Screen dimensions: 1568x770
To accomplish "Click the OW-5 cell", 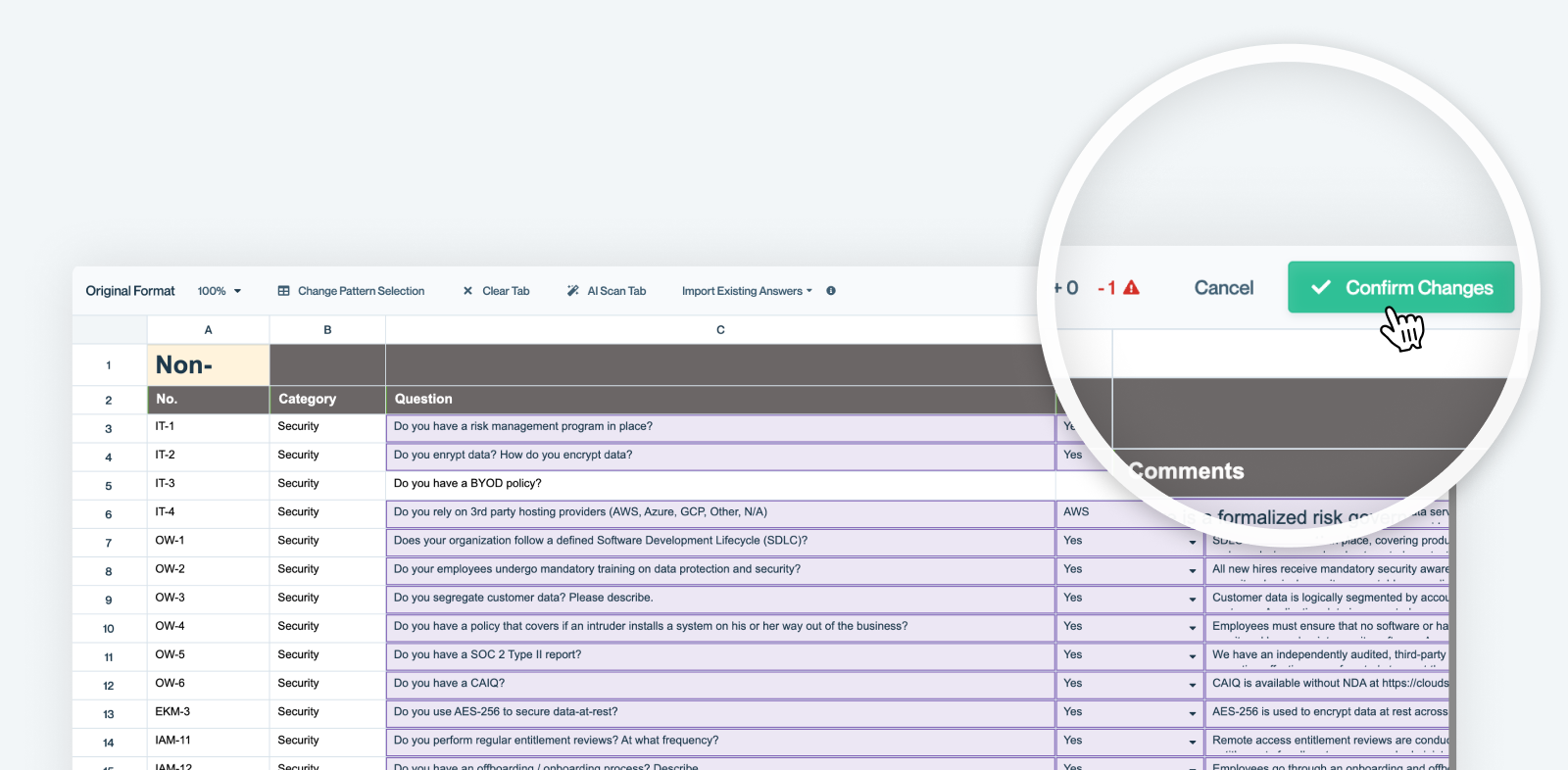I will tap(208, 655).
